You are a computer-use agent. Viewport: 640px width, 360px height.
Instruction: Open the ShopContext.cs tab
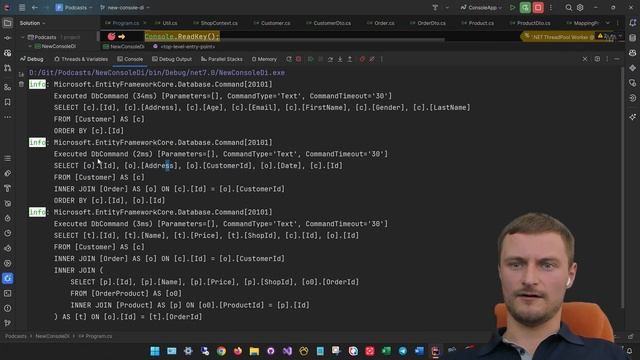point(216,23)
